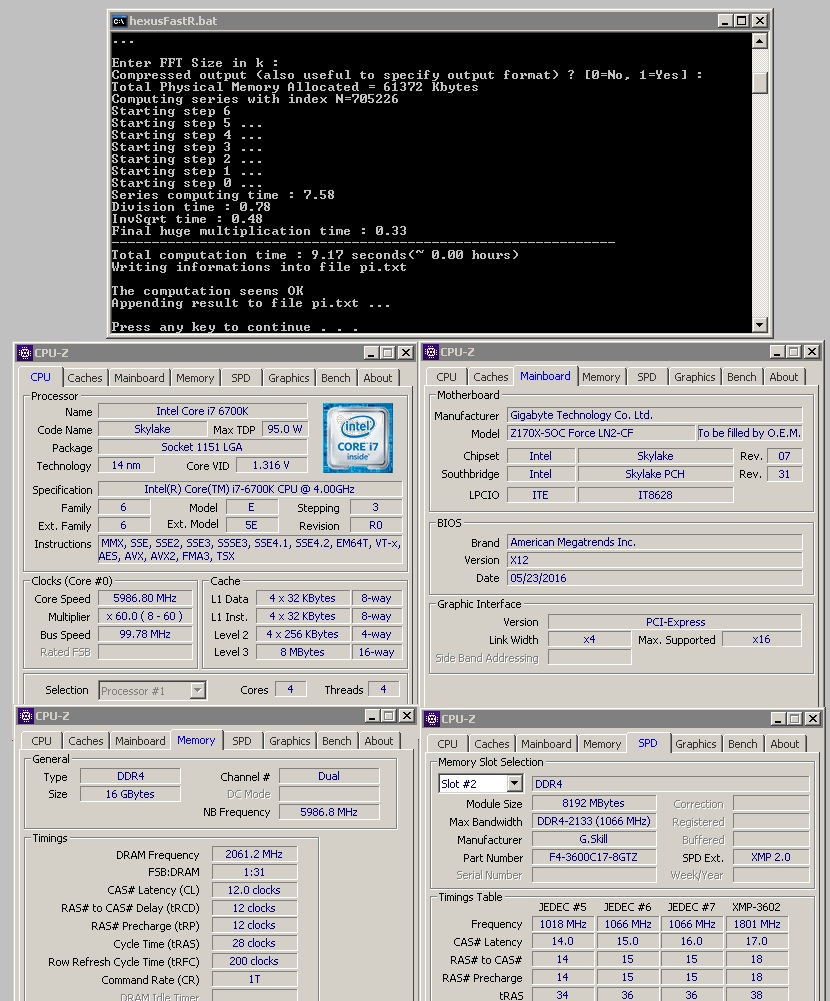Viewport: 830px width, 1001px height.
Task: Select CPU tab in the Memory window
Action: (42, 741)
